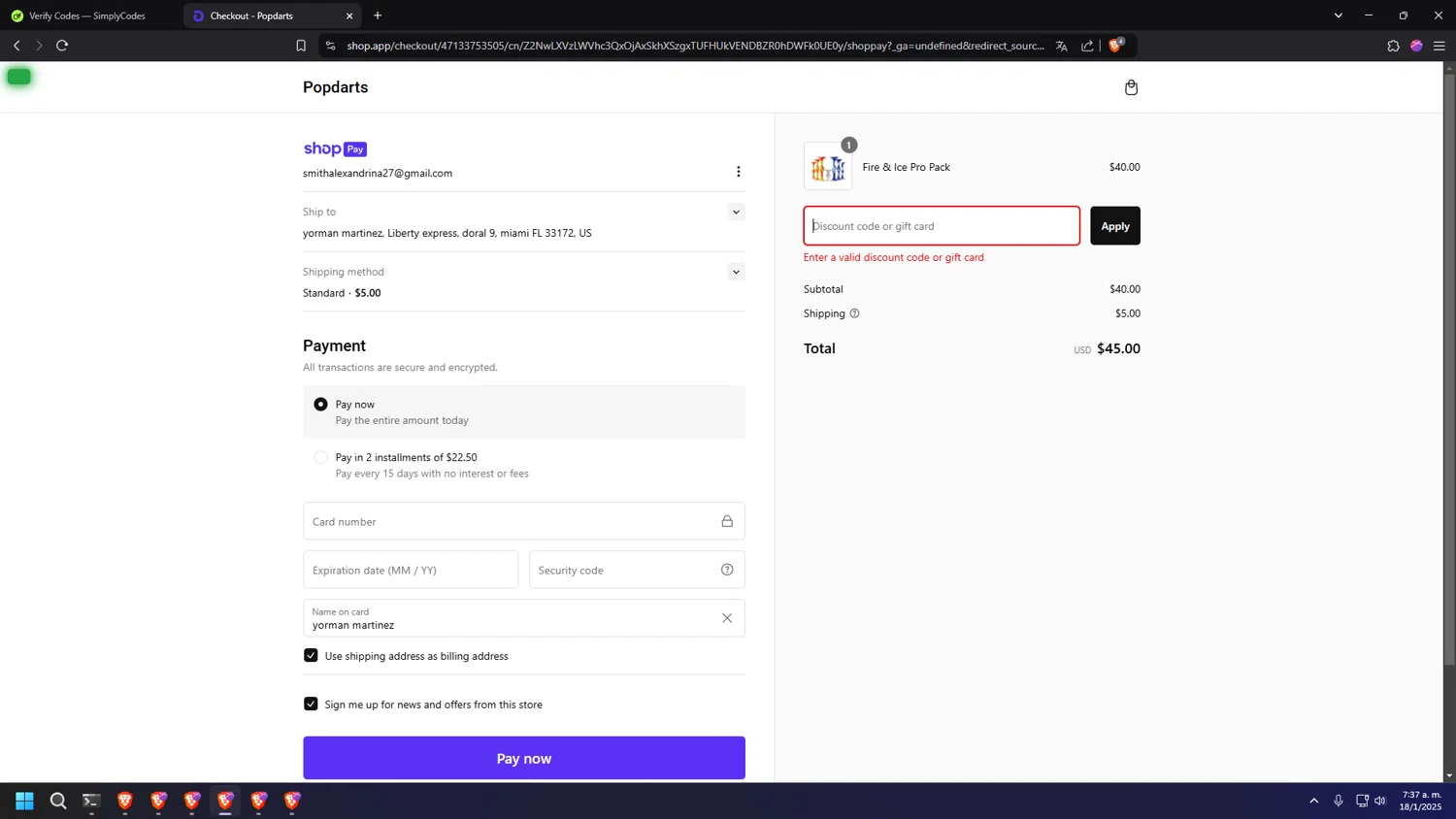The width and height of the screenshot is (1456, 819).
Task: Bookmark this page
Action: [301, 46]
